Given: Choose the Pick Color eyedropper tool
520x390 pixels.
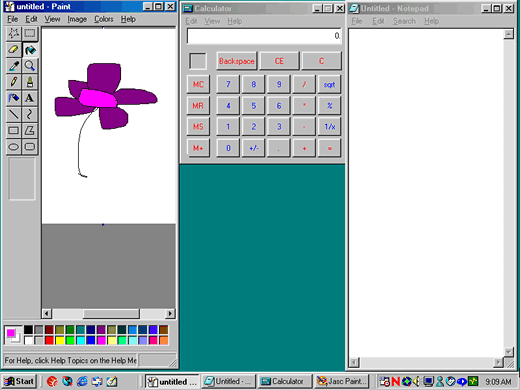Looking at the screenshot, I should coord(13,66).
